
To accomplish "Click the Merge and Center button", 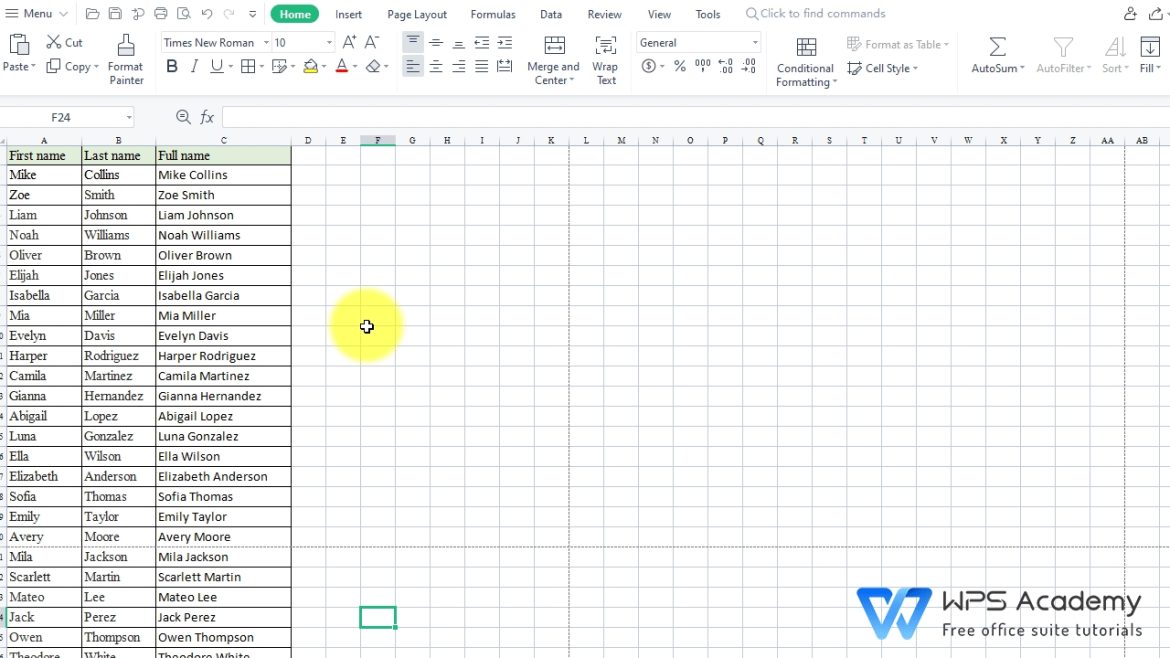I will [553, 58].
